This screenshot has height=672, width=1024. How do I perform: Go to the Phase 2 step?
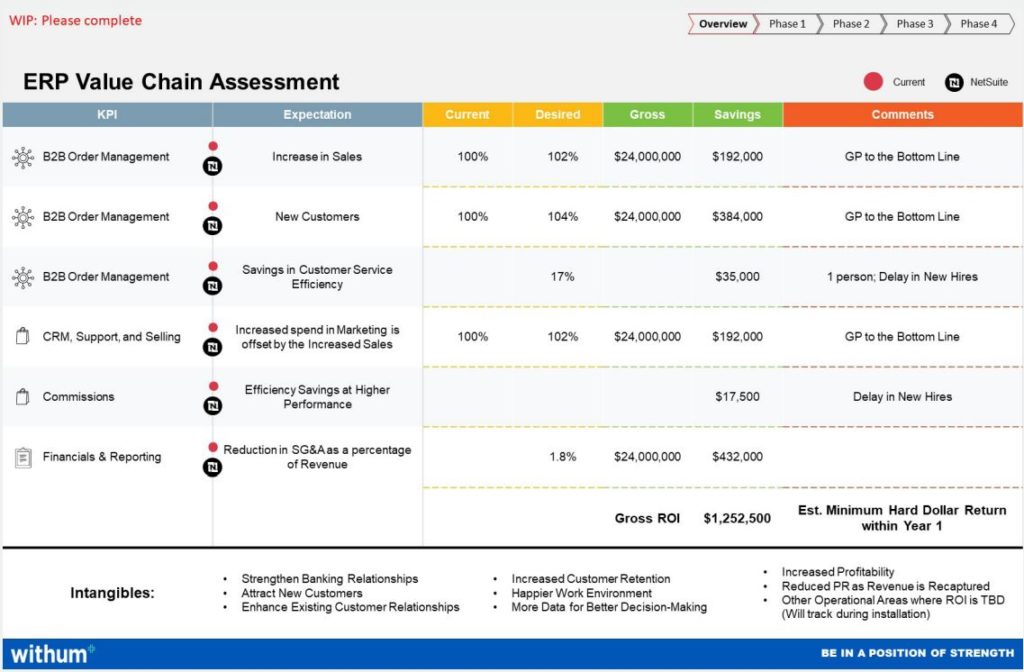click(x=851, y=24)
